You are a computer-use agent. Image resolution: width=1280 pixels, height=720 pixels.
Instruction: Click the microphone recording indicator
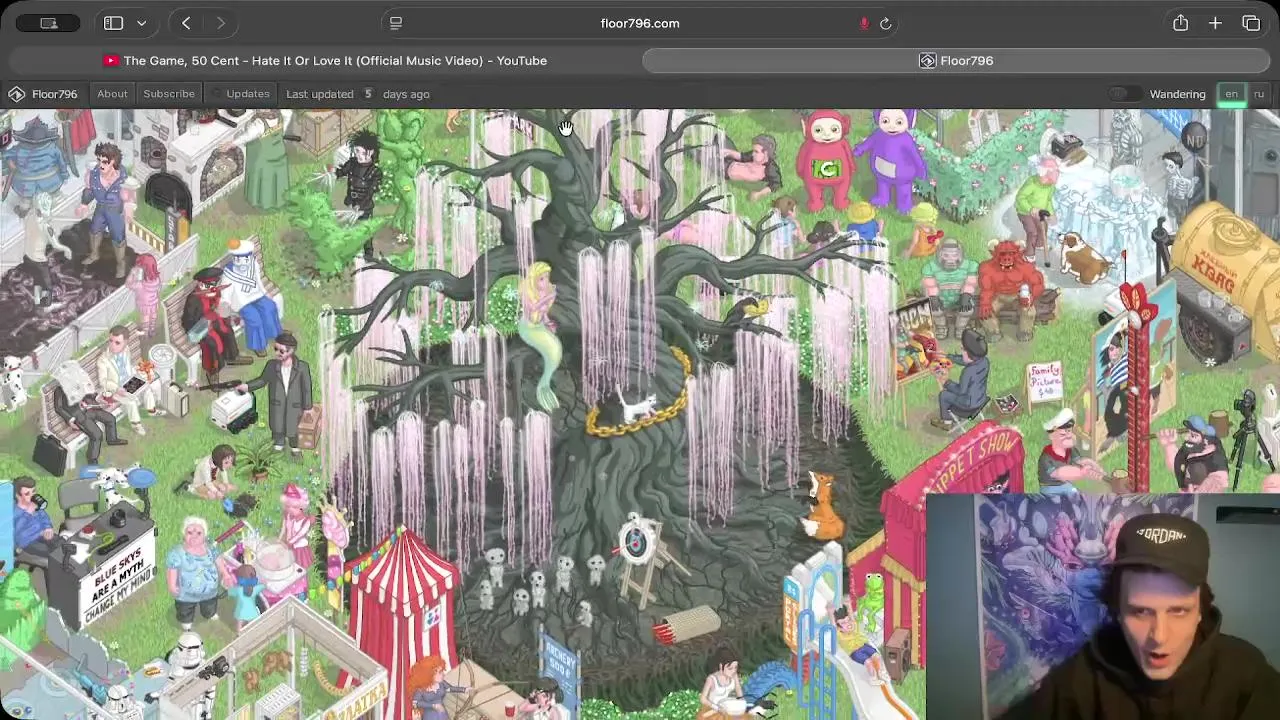tap(864, 23)
